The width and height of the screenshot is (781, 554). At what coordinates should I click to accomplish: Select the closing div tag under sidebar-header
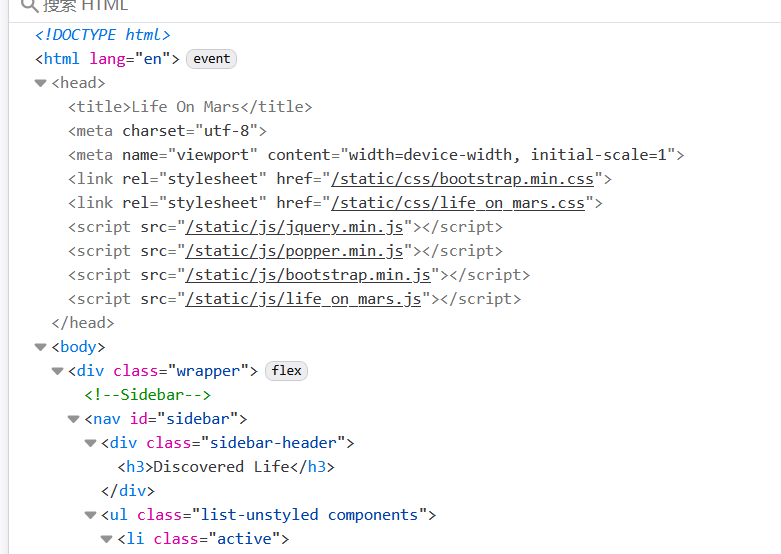tap(128, 491)
